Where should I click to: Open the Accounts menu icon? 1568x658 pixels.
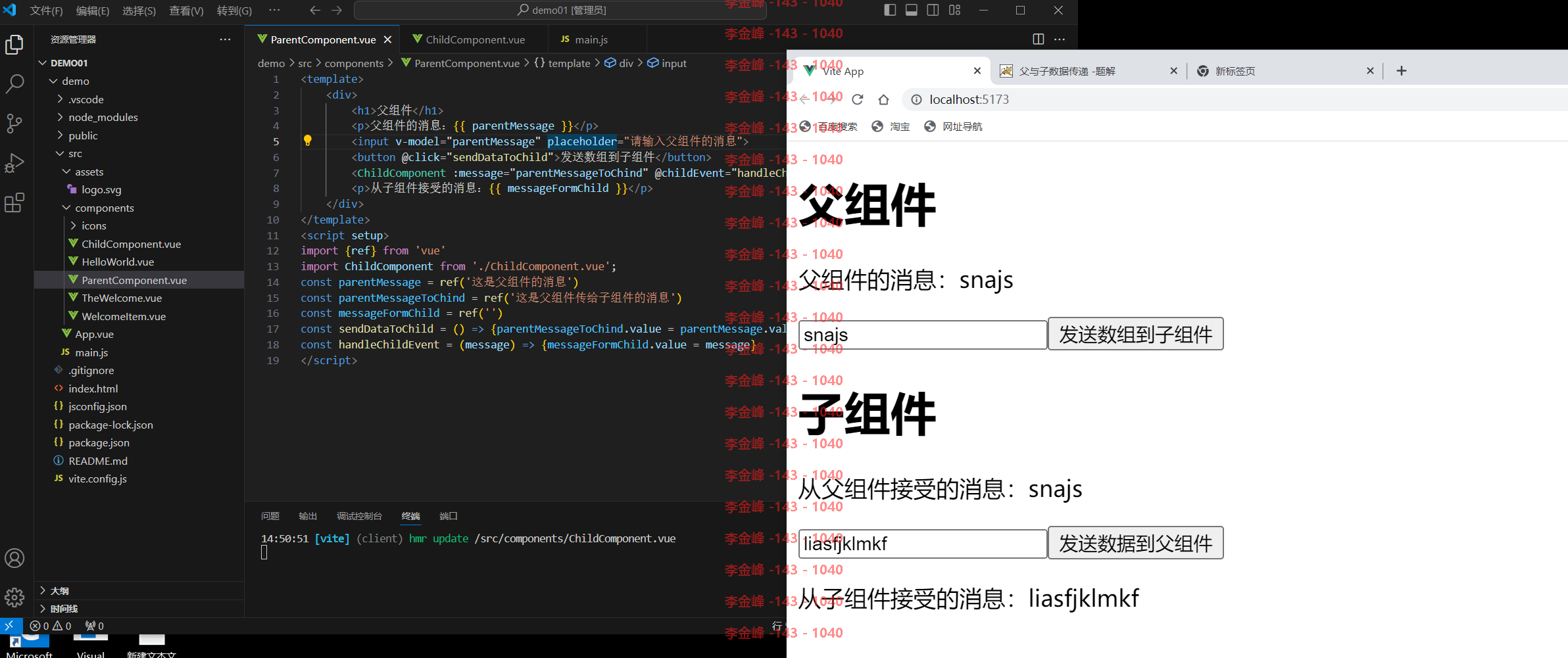pyautogui.click(x=14, y=558)
